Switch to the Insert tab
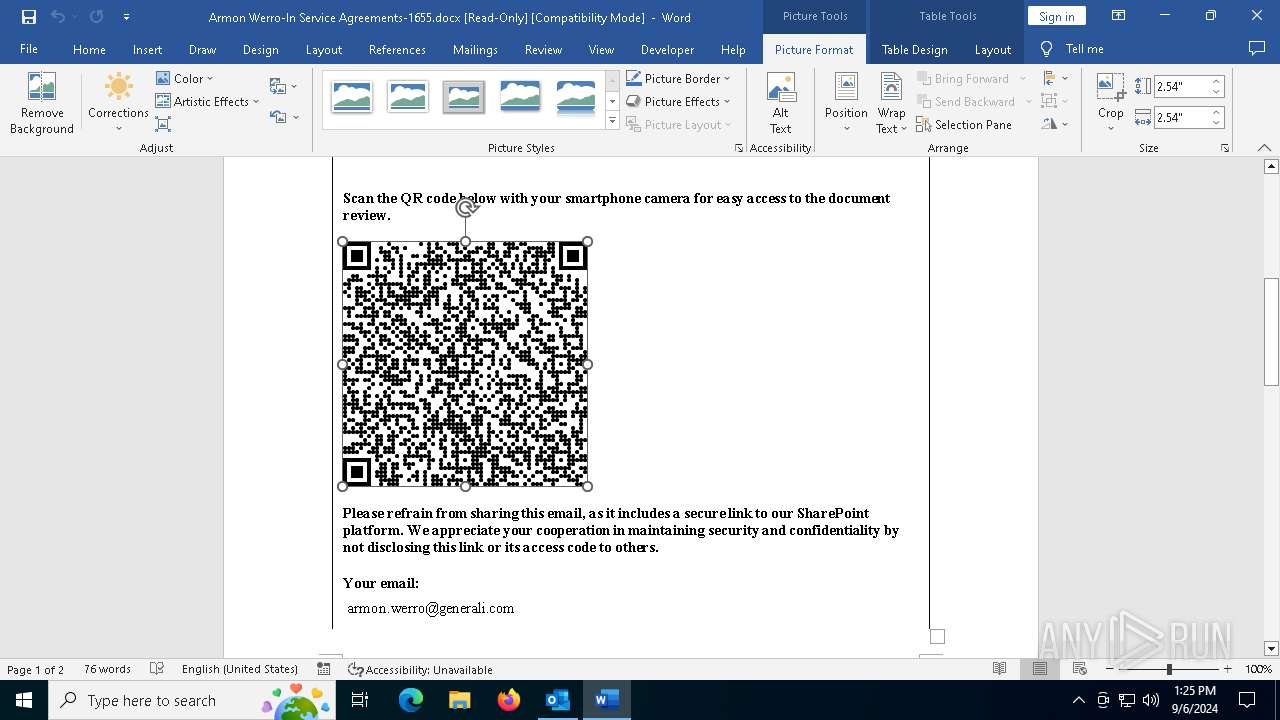1280x720 pixels. 147,49
